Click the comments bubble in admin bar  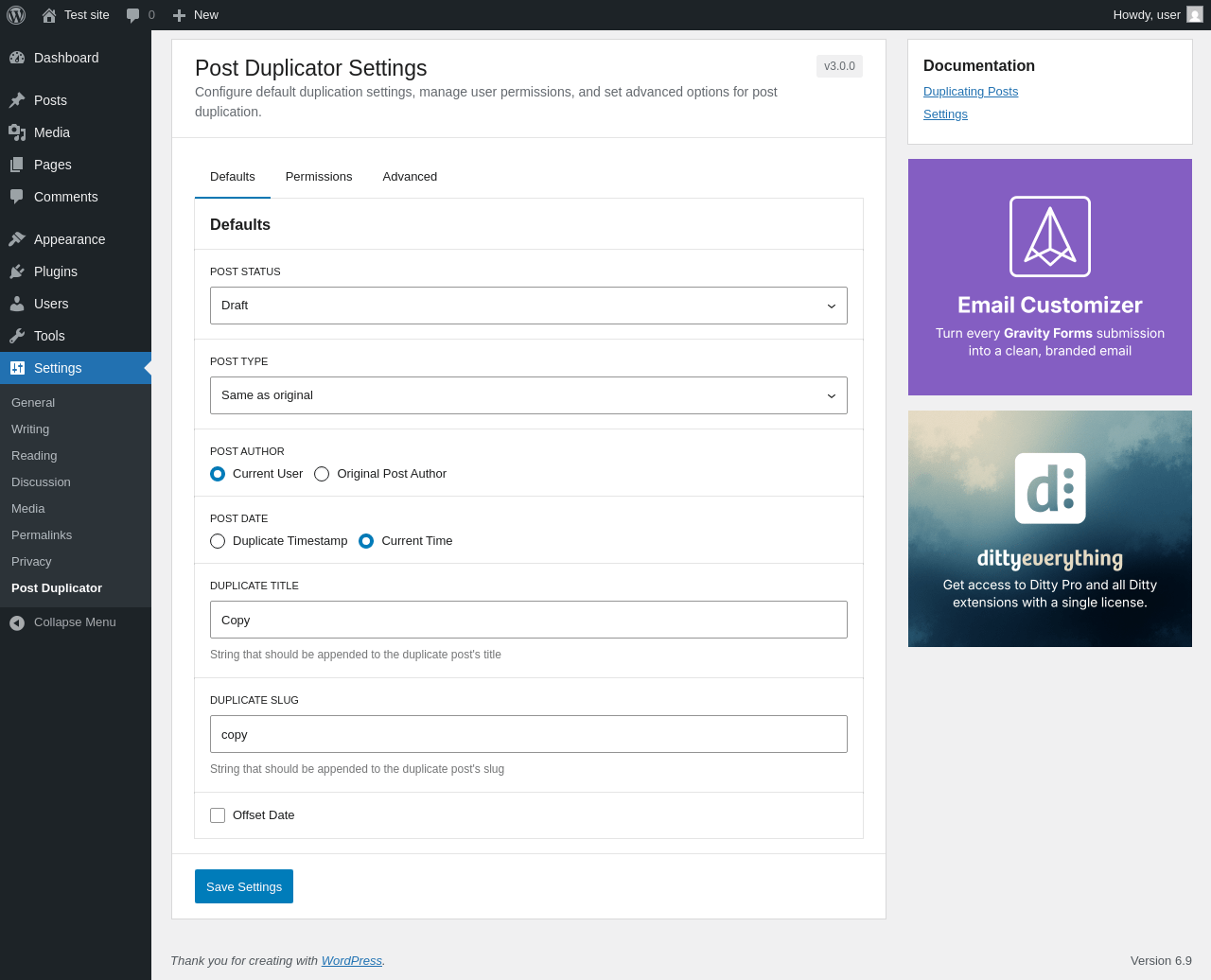point(133,15)
